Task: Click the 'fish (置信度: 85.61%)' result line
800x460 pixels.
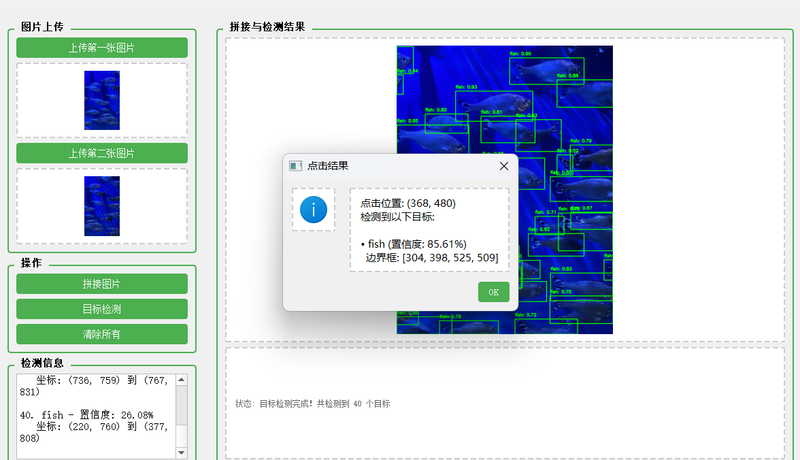Action: coord(414,244)
